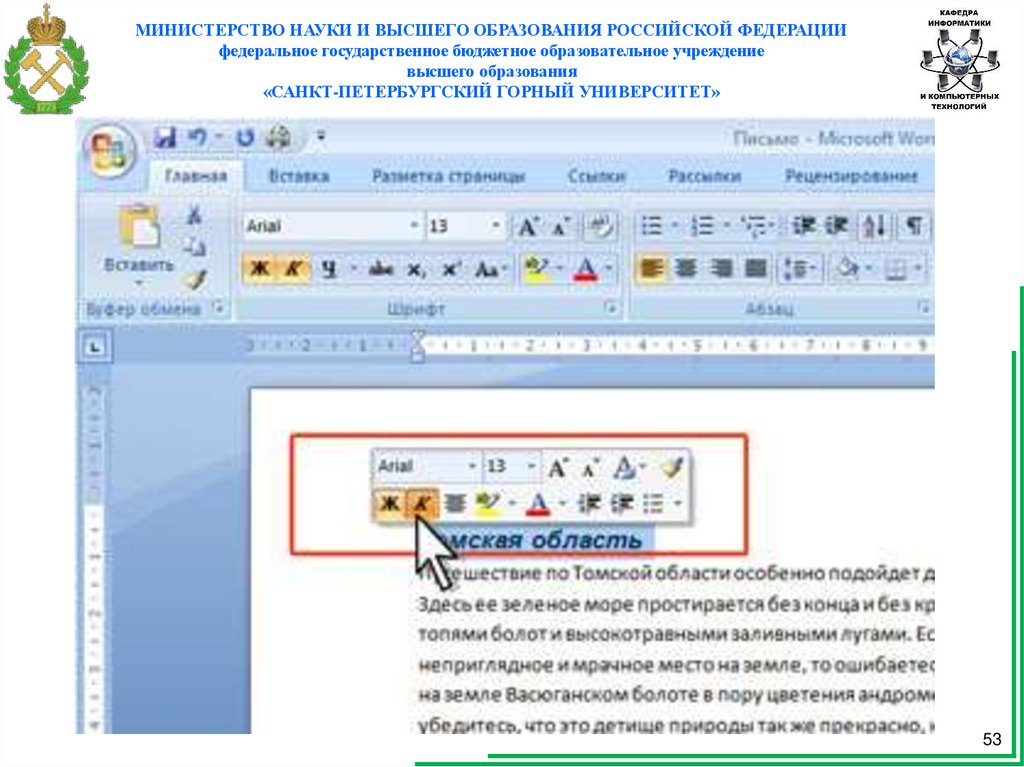Expand the Customize Quick Access Toolbar arrow
Image resolution: width=1024 pixels, height=767 pixels.
(x=320, y=138)
